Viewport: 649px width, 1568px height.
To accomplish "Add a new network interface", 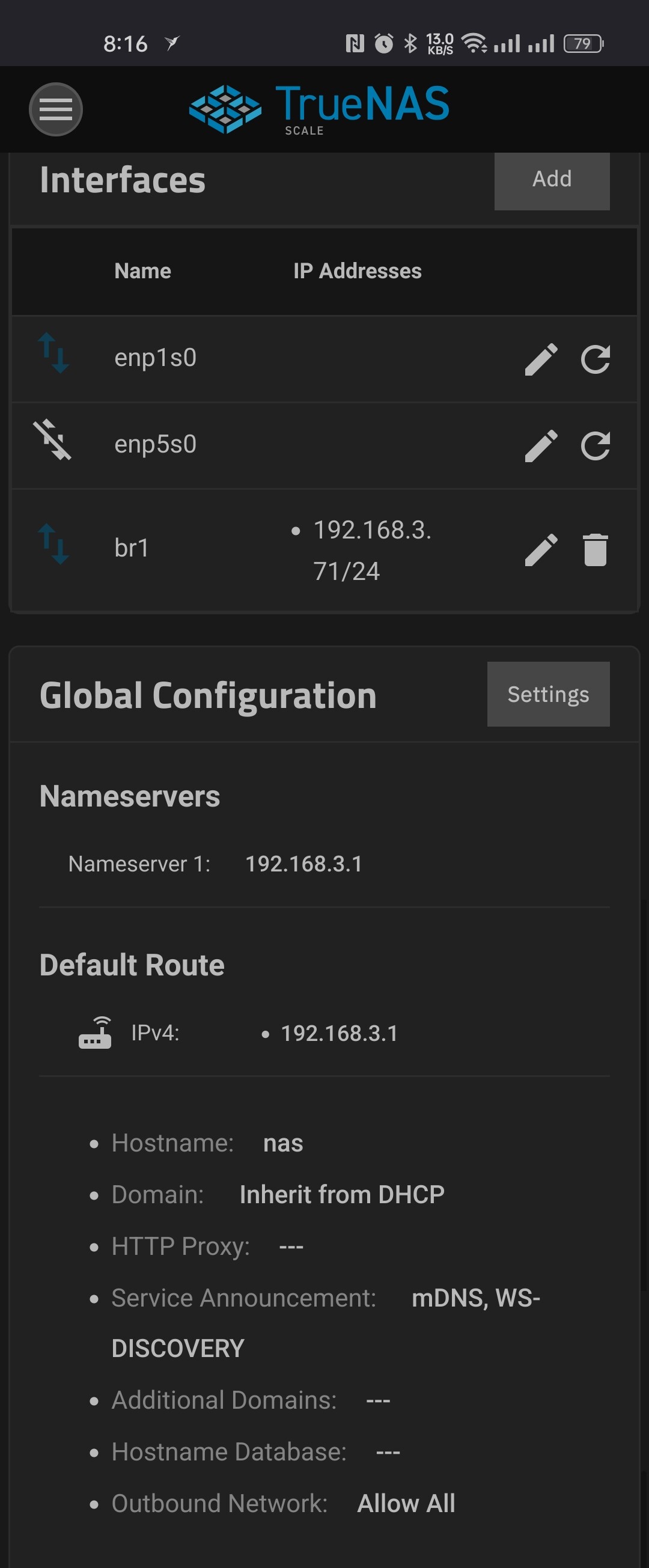I will click(552, 180).
